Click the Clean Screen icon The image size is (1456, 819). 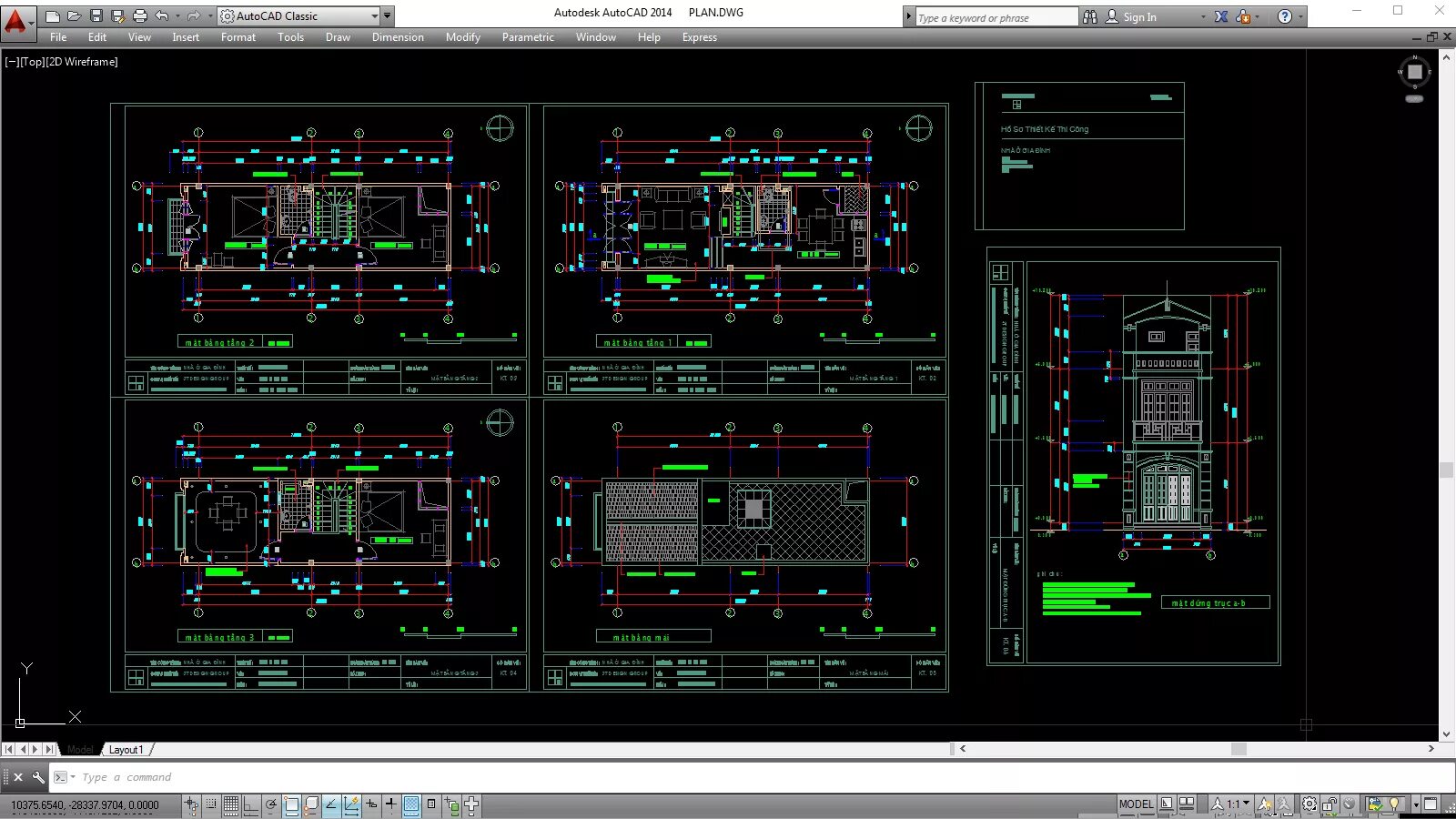1431,804
